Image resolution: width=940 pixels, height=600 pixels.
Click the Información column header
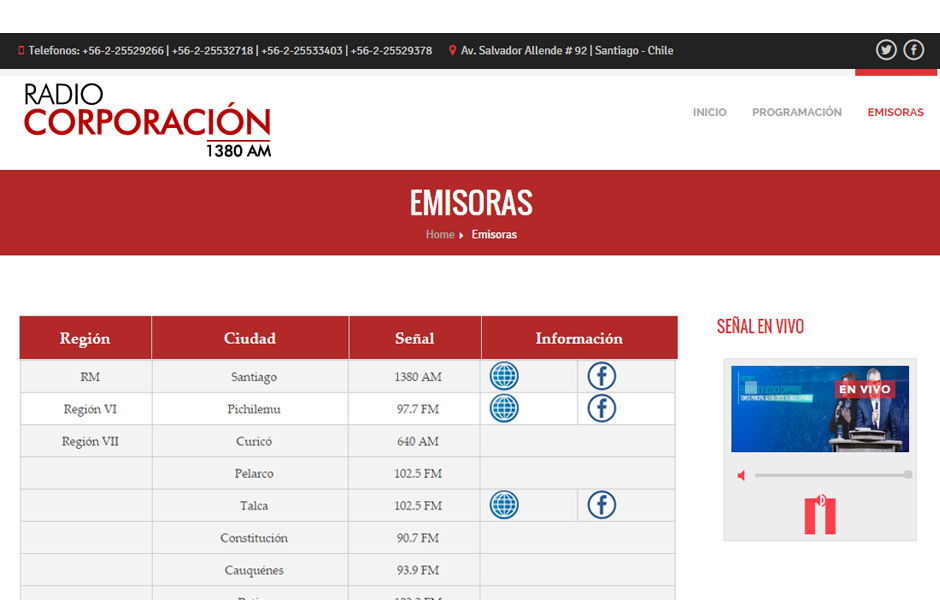[579, 338]
